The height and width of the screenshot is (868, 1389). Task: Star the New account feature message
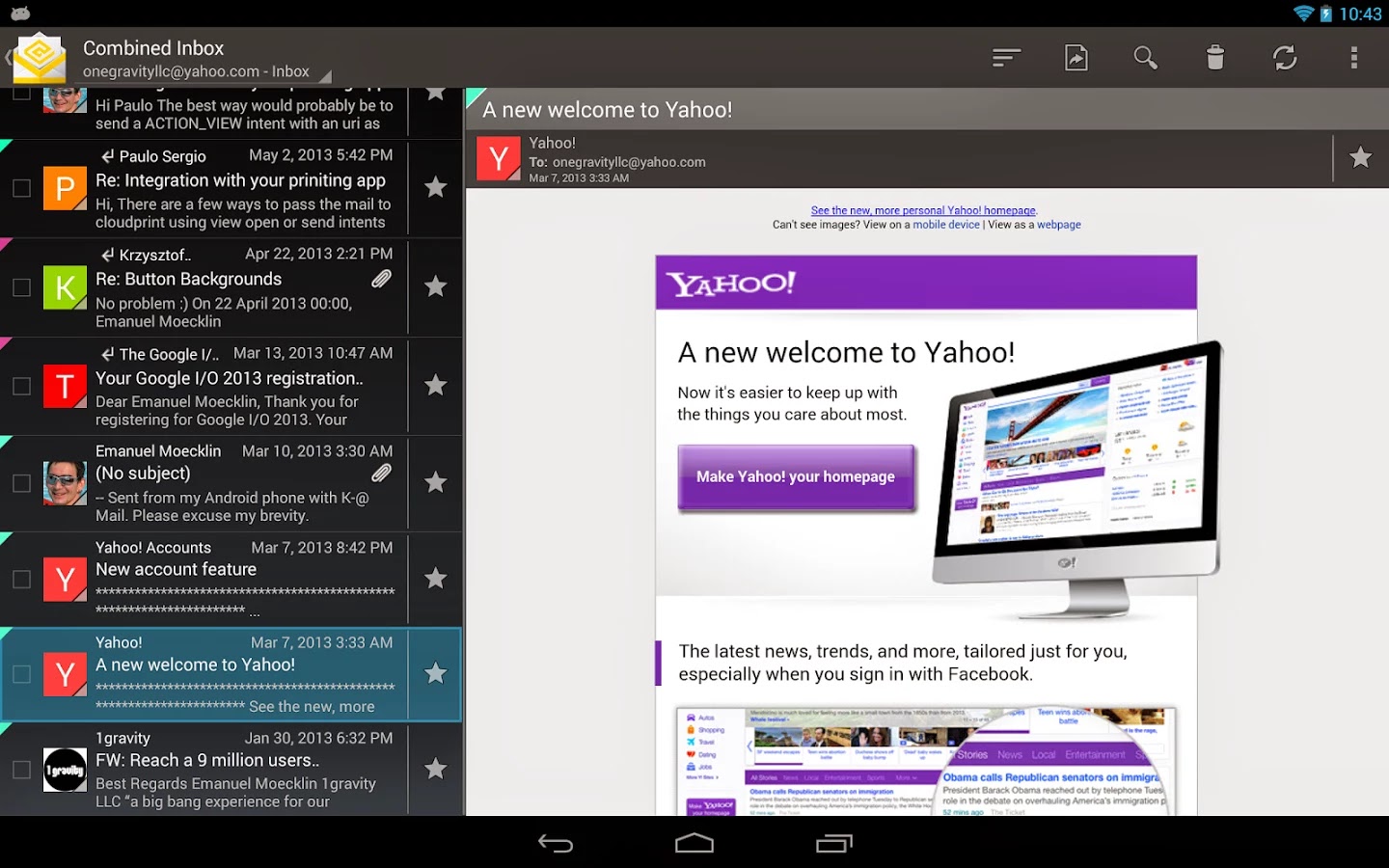[x=436, y=578]
